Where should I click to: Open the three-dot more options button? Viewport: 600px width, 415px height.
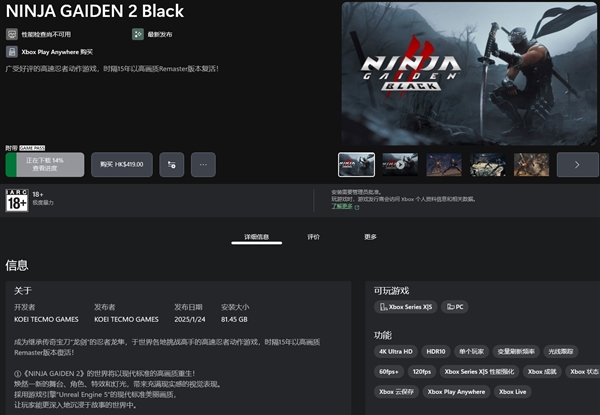pyautogui.click(x=203, y=164)
